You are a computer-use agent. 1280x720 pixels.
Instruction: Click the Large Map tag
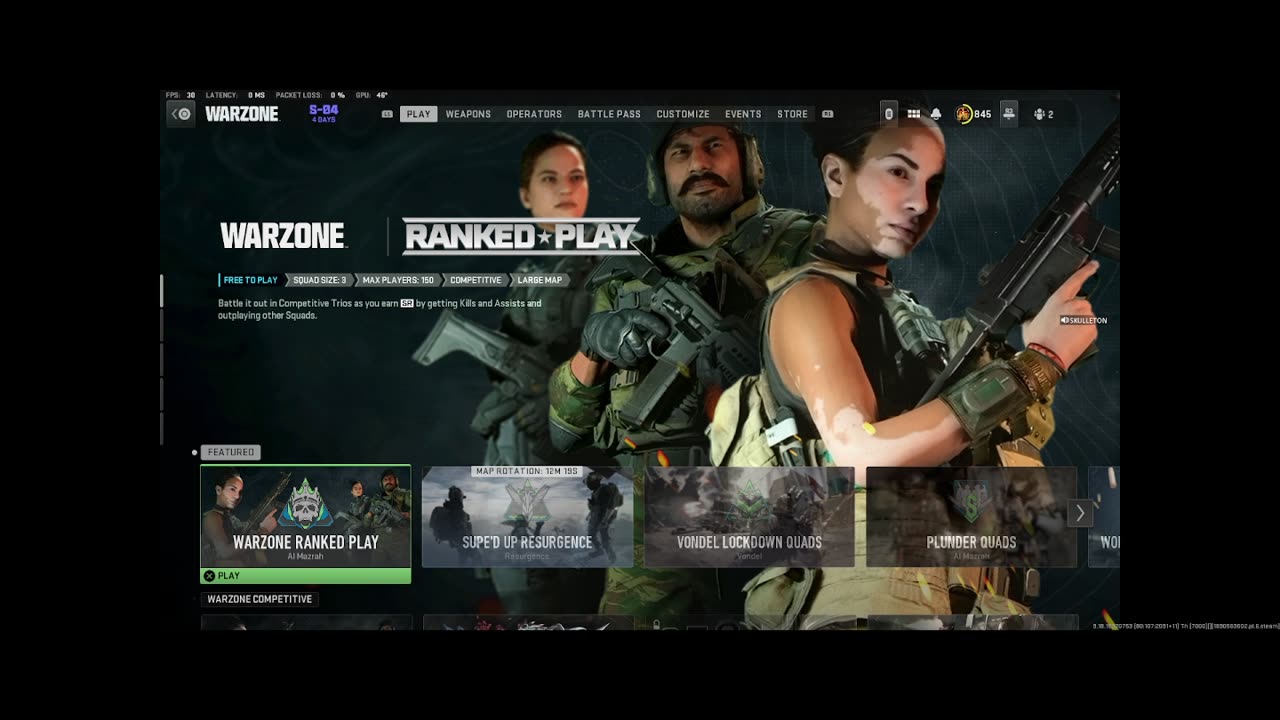[x=539, y=280]
